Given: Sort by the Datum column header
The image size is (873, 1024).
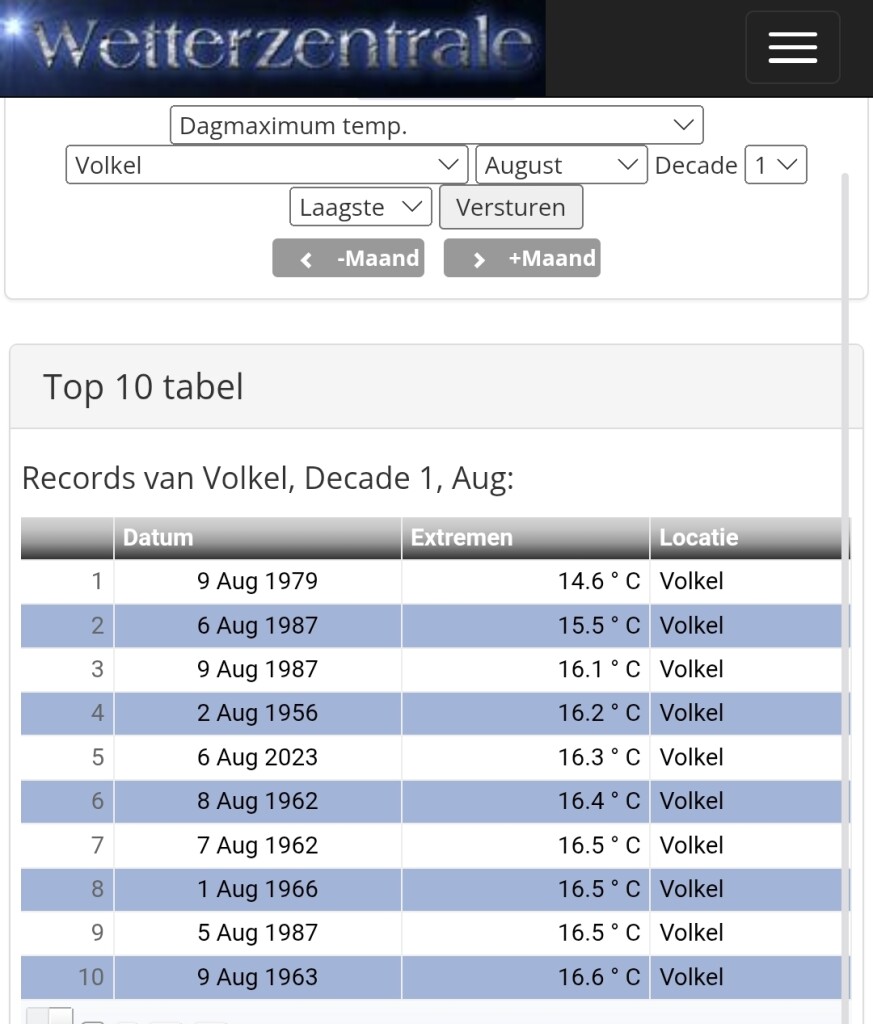Looking at the screenshot, I should click(257, 537).
